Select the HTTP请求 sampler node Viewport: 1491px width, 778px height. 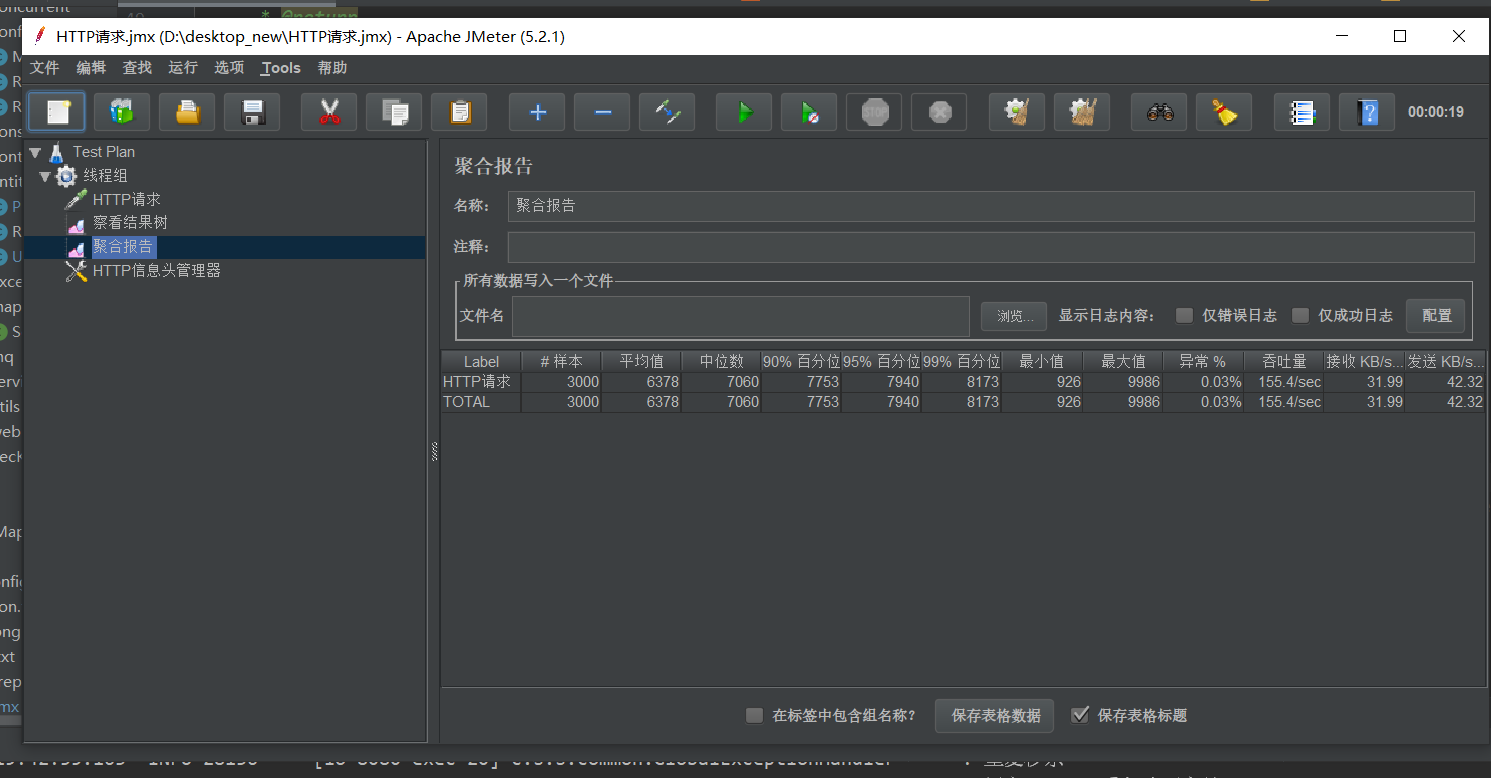coord(126,200)
